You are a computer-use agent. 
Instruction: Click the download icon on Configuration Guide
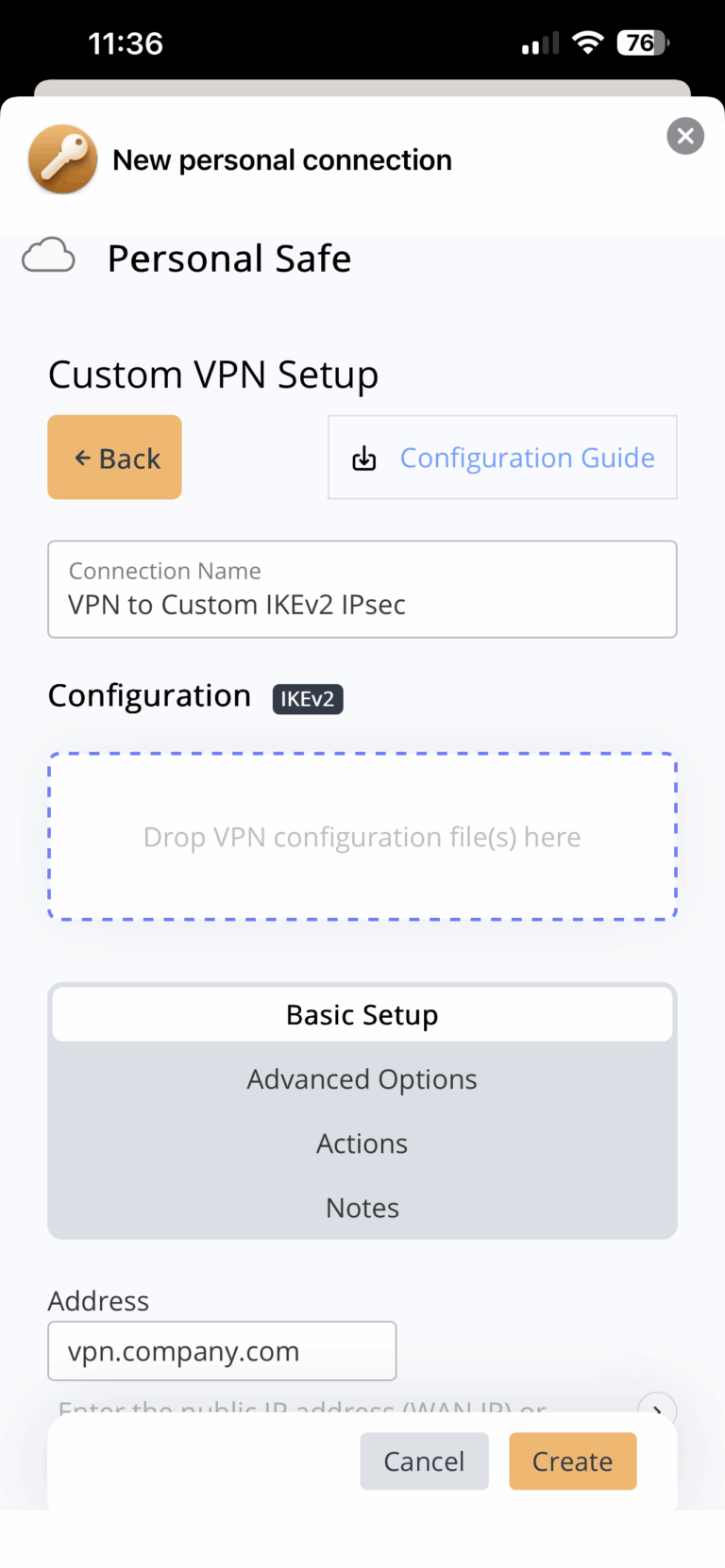pos(364,457)
